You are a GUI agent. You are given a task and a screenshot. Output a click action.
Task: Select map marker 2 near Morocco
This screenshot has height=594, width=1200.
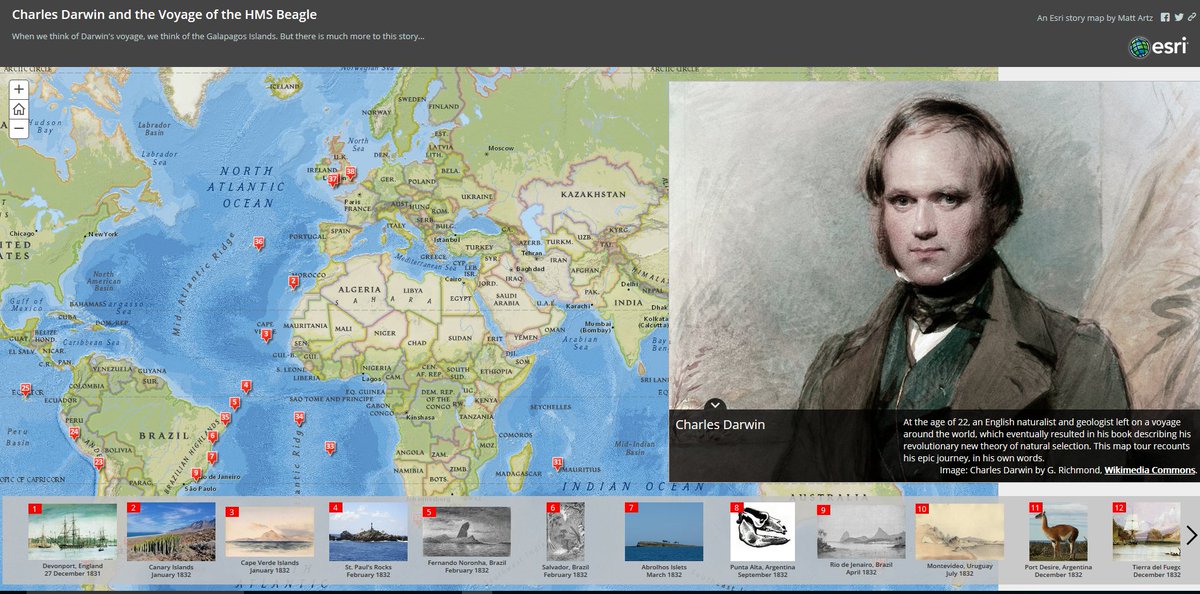(x=292, y=282)
